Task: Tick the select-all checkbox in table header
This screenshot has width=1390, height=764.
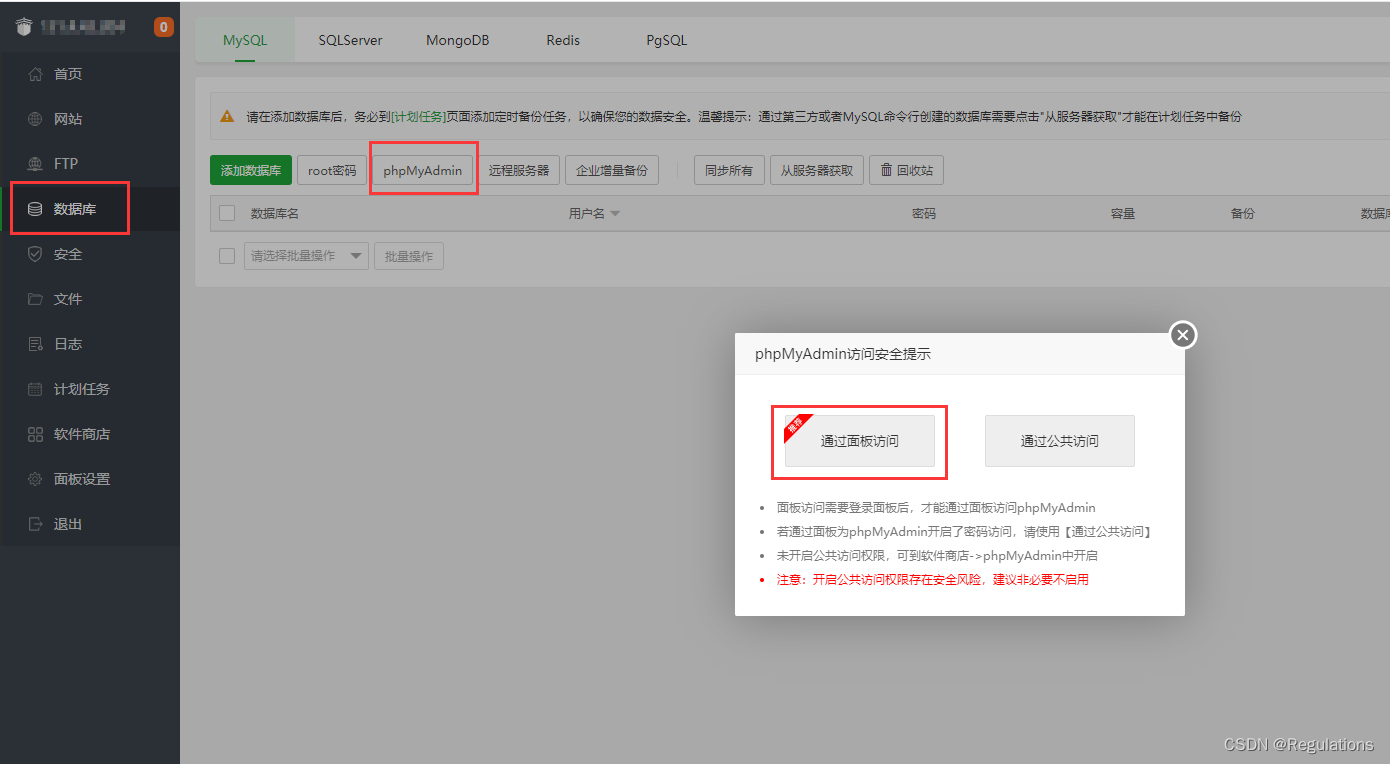Action: [227, 213]
